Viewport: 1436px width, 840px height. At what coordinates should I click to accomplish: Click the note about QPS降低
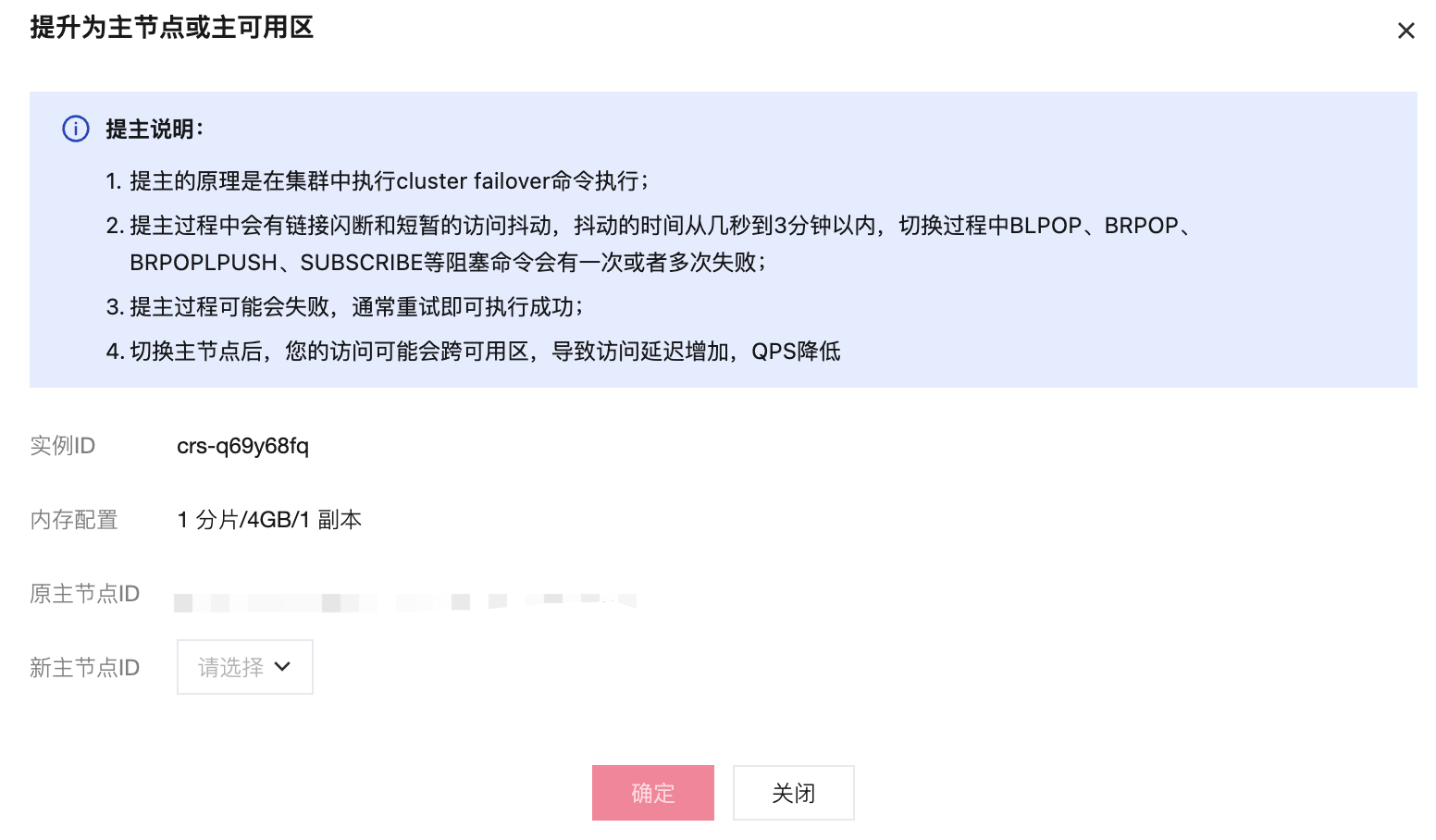click(473, 352)
